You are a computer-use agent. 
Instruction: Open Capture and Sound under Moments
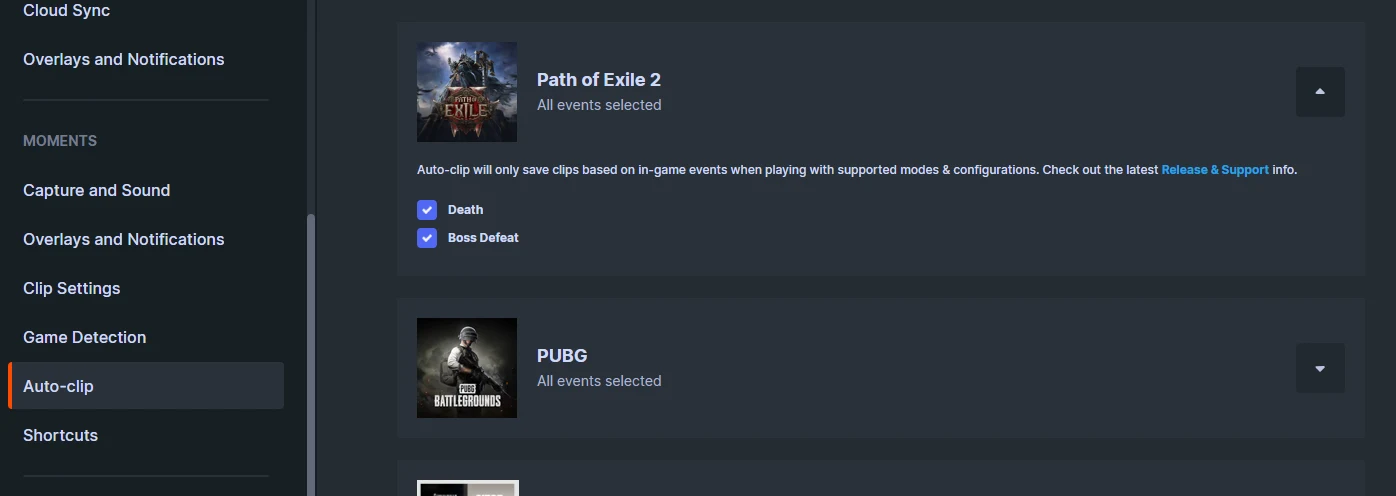point(97,190)
